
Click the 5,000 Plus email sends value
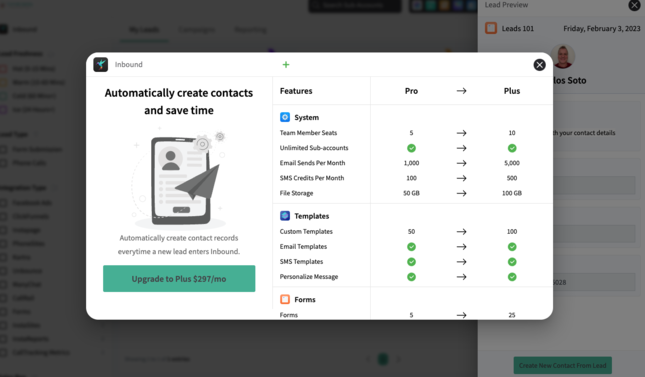(512, 163)
